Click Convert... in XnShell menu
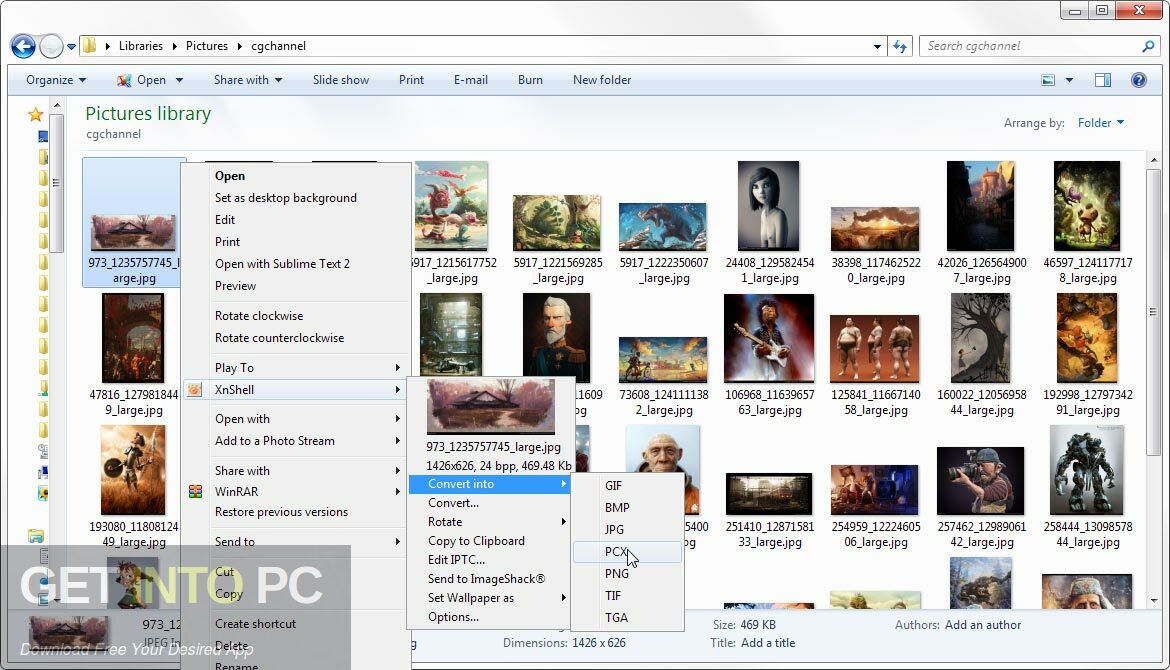The height and width of the screenshot is (670, 1170). pos(453,503)
